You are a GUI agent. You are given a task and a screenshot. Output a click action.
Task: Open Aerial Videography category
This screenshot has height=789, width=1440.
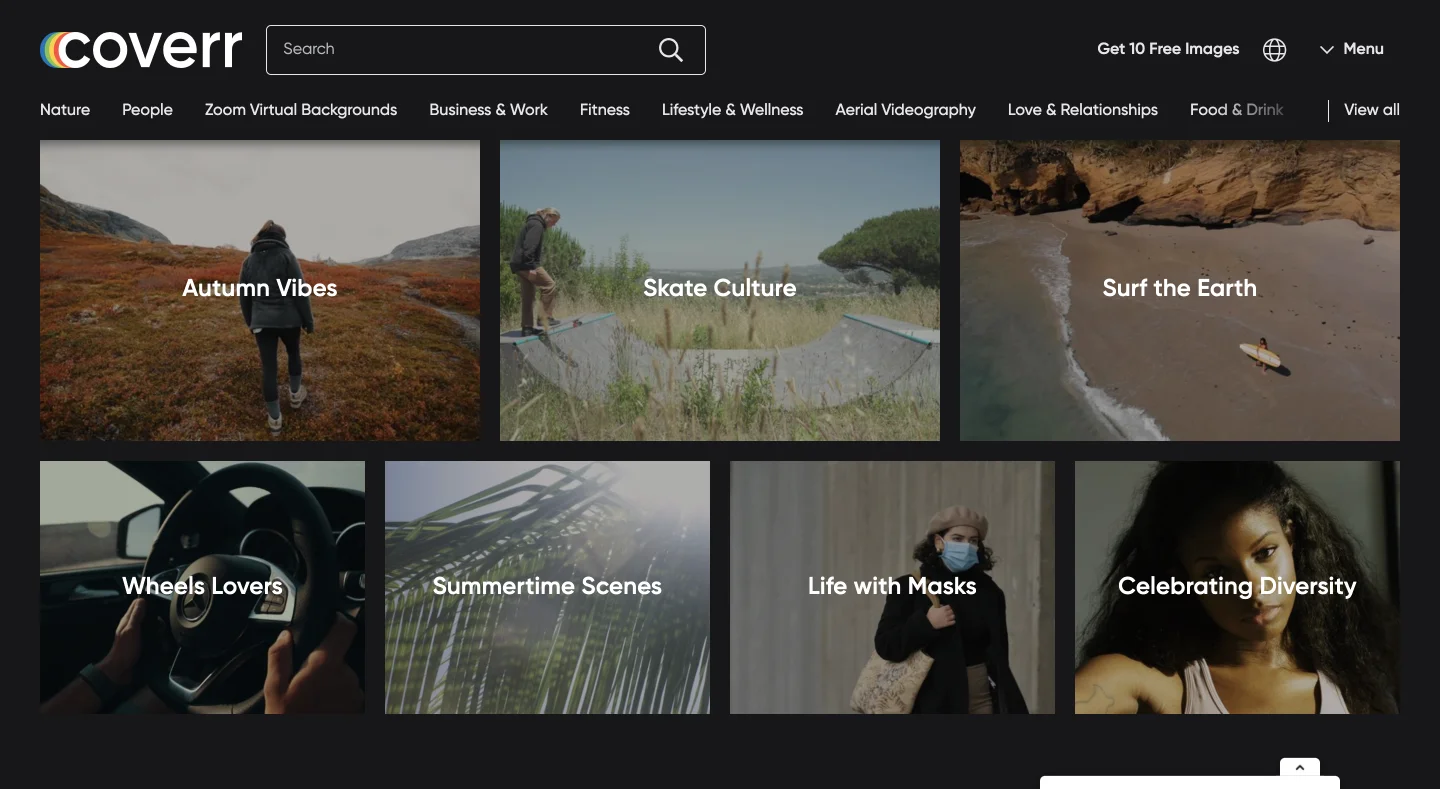pyautogui.click(x=905, y=110)
